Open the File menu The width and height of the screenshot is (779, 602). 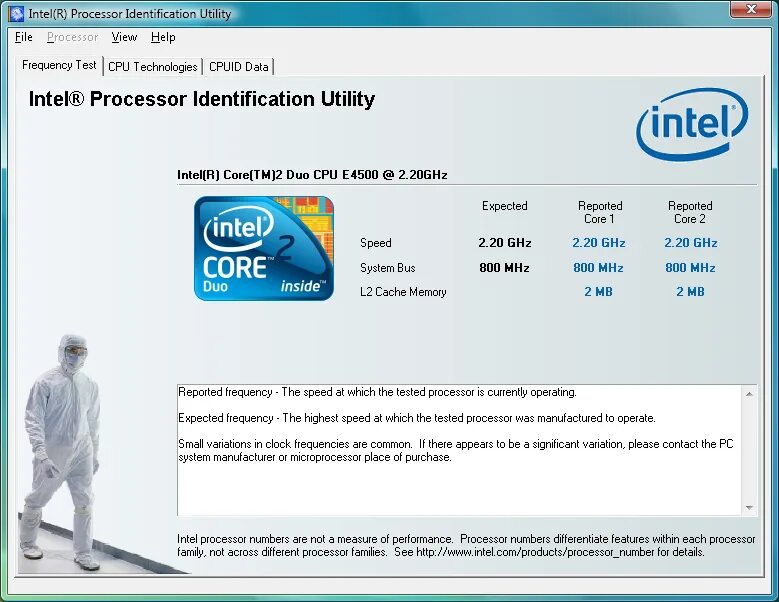point(23,37)
